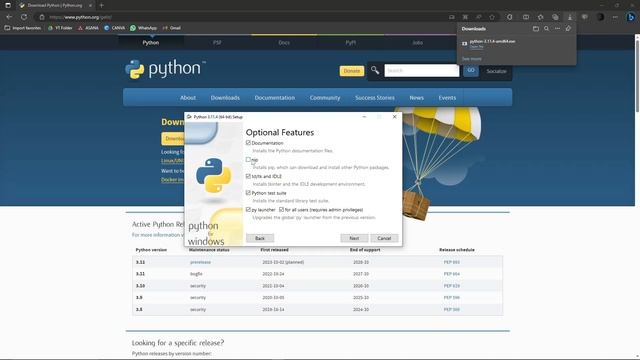The image size is (640, 360).
Task: Open Collections icon in toolbar
Action: pyautogui.click(x=555, y=17)
